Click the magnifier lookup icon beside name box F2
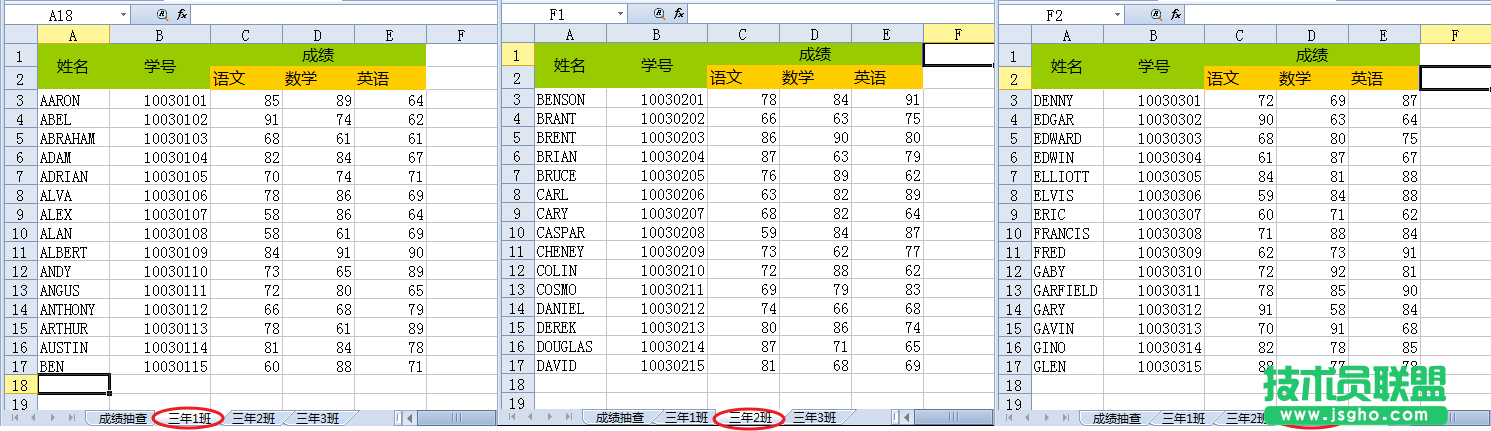Image resolution: width=1491 pixels, height=431 pixels. tap(1157, 15)
